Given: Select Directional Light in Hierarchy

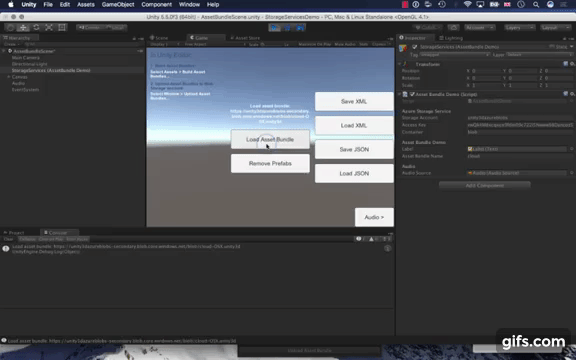Looking at the screenshot, I should 29,64.
